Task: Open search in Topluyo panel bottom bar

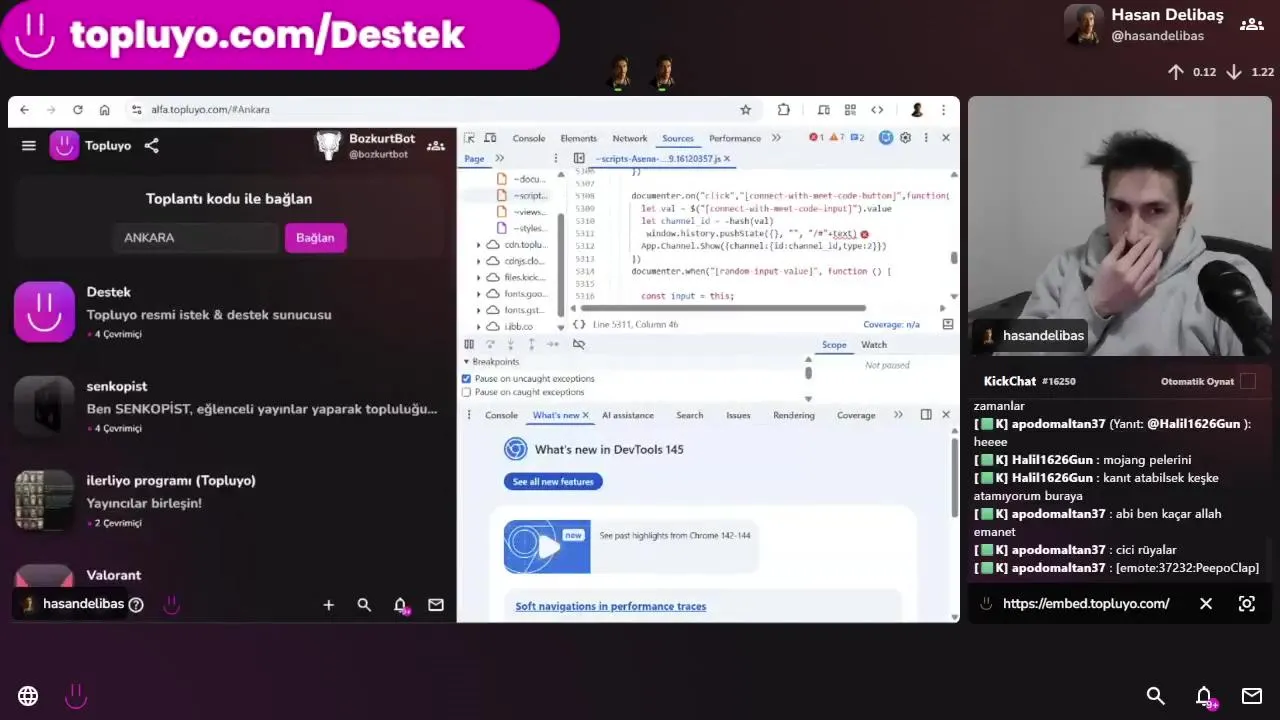Action: coord(364,605)
